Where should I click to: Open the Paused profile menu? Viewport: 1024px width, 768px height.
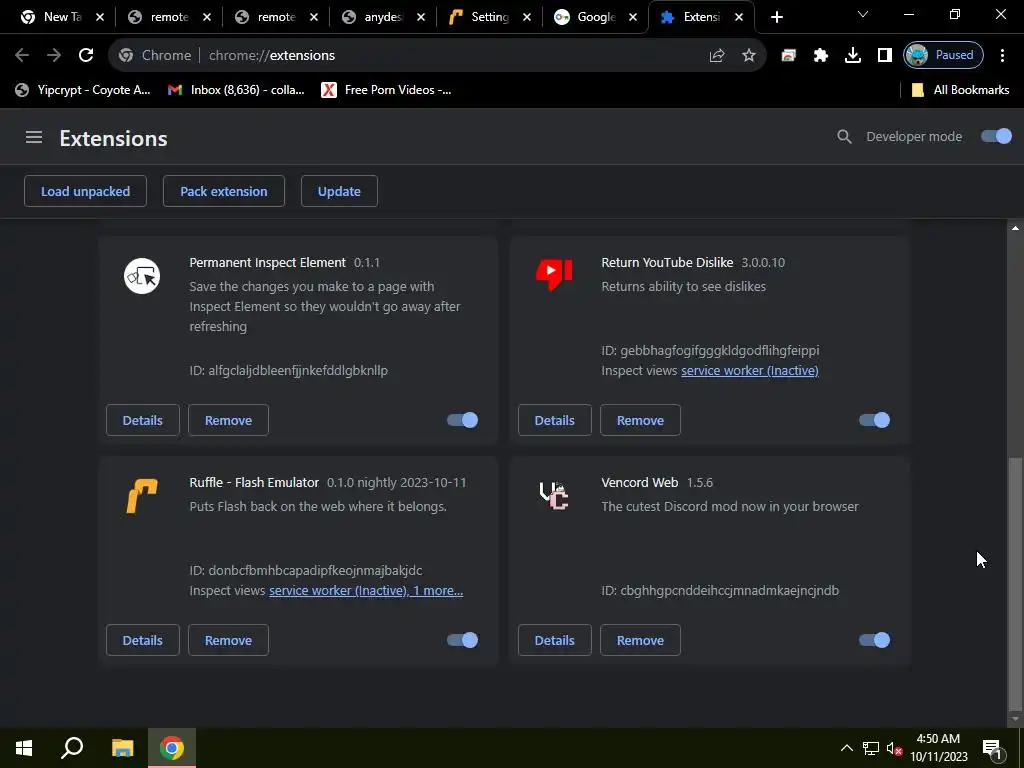pos(943,56)
